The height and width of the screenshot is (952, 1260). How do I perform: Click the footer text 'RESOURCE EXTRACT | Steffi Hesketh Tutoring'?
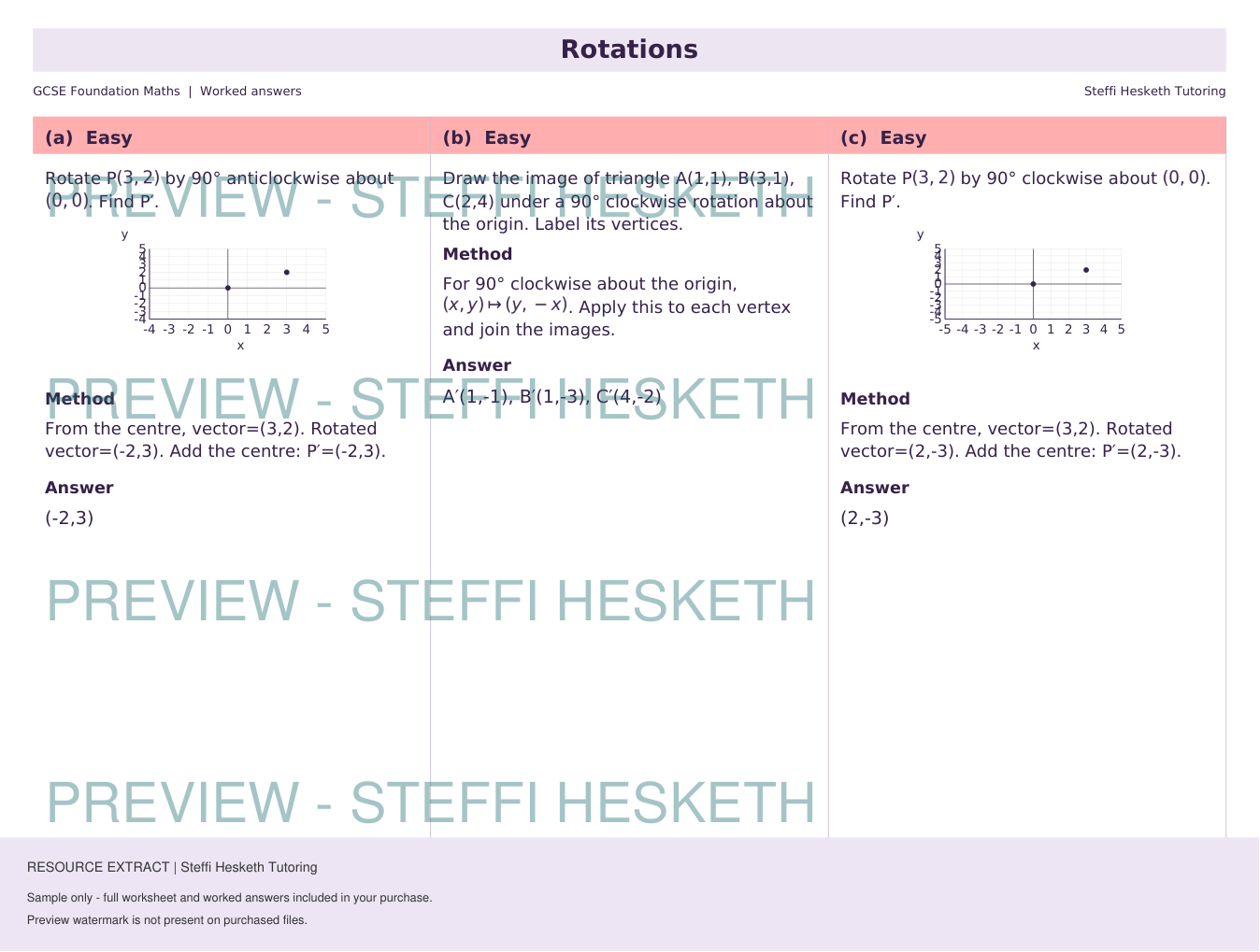[x=172, y=867]
